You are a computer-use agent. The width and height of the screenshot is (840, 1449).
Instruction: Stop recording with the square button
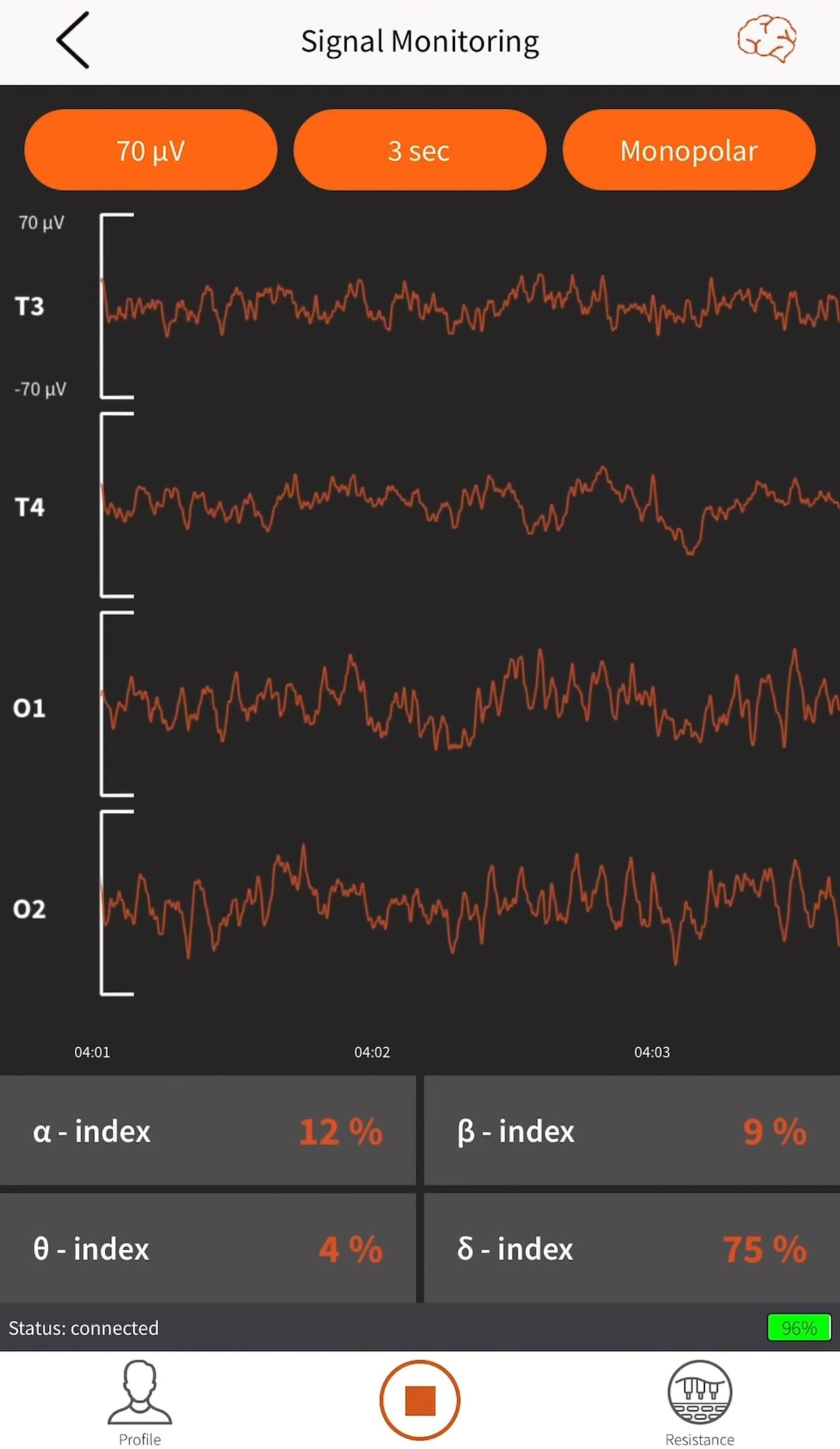(x=420, y=1399)
